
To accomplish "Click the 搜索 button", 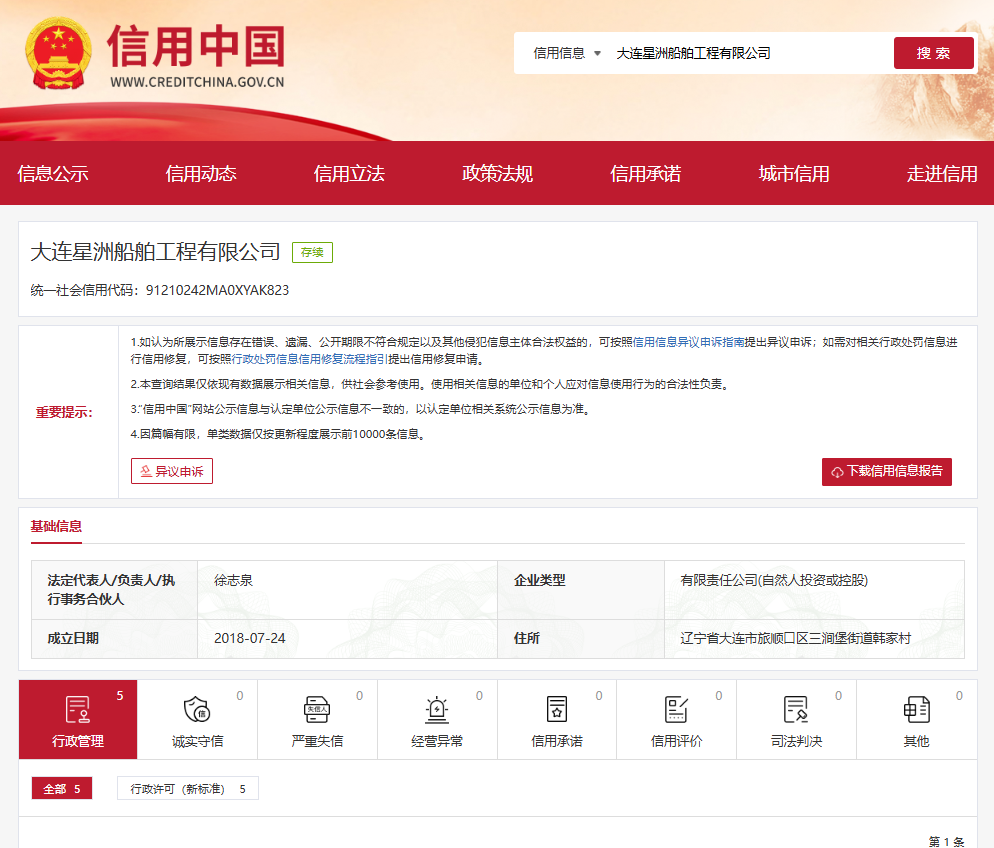I will (x=933, y=53).
